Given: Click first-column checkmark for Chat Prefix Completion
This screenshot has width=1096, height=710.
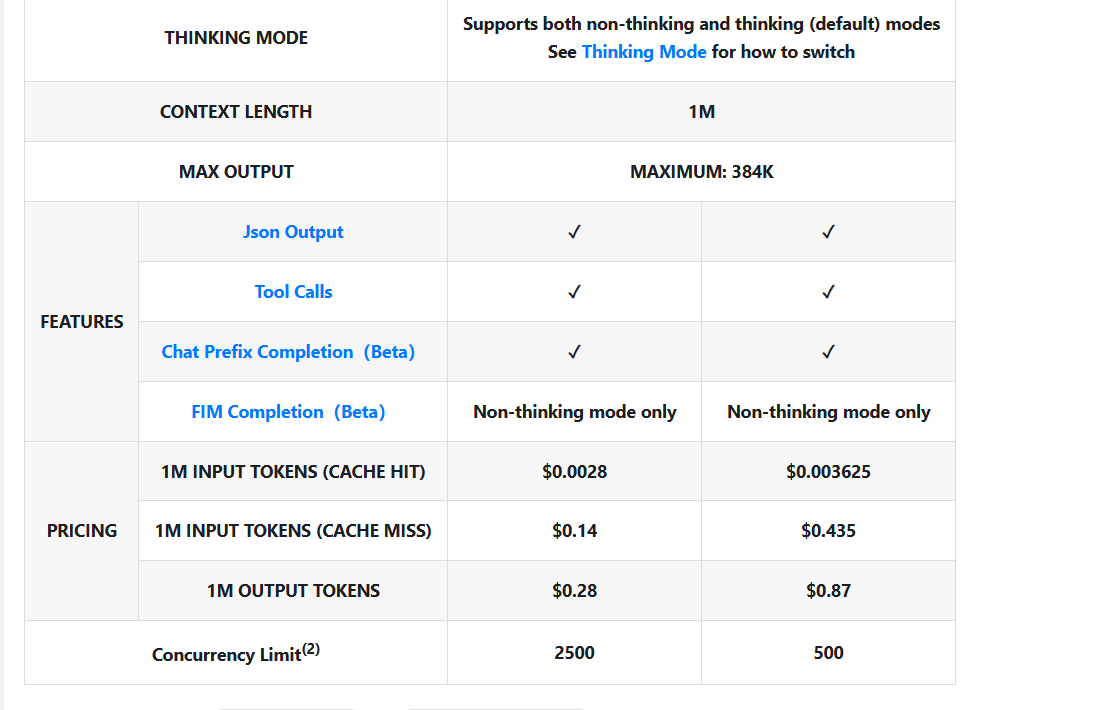Looking at the screenshot, I should (x=575, y=352).
